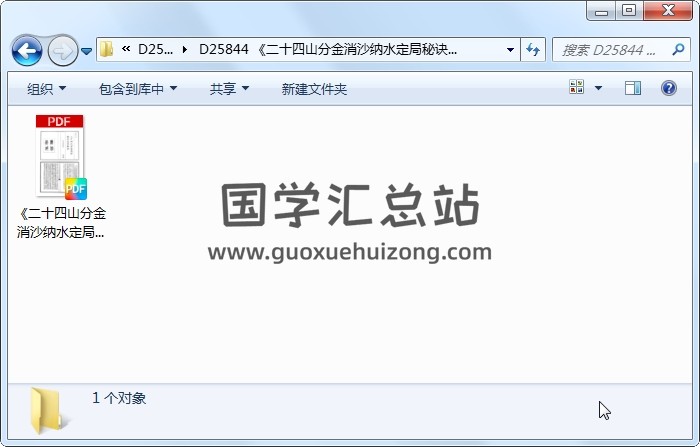Refresh the folder view
Screen dimensions: 700x447
pos(533,50)
